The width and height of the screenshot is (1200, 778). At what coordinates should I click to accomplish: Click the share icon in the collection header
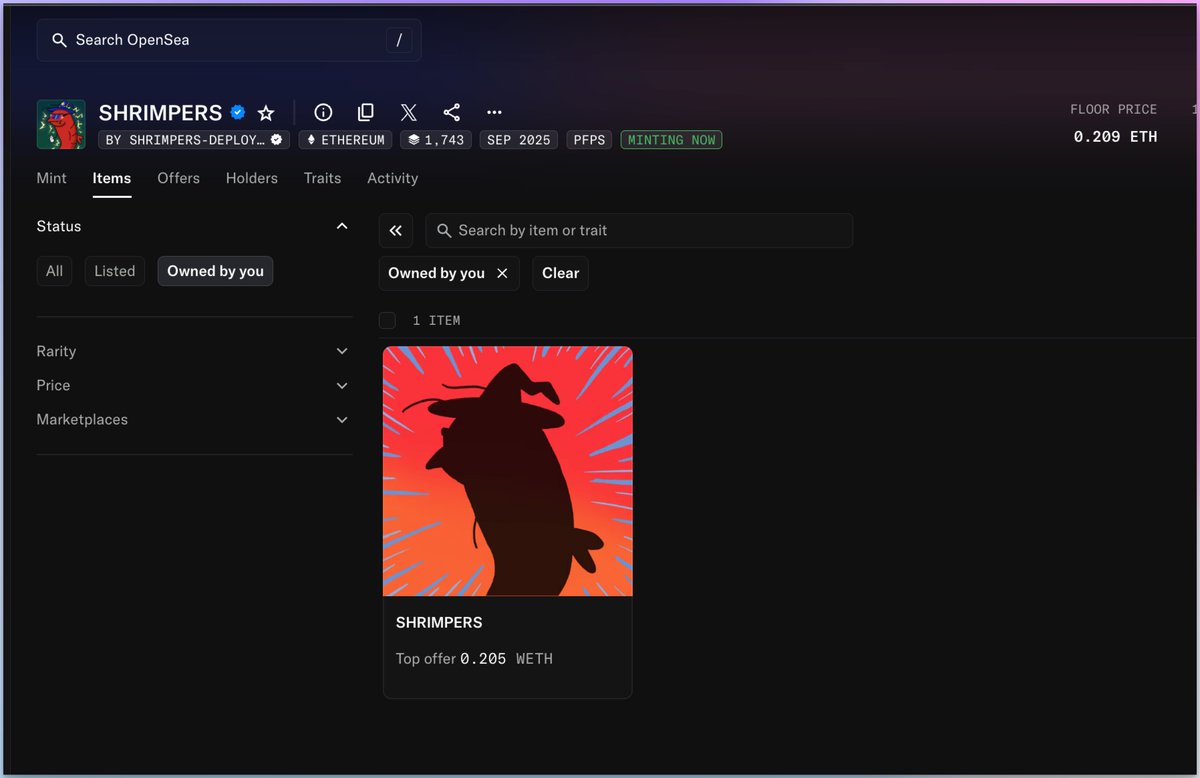pyautogui.click(x=451, y=112)
